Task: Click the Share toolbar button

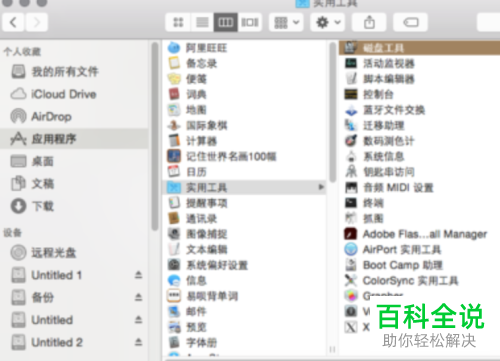Action: click(369, 22)
